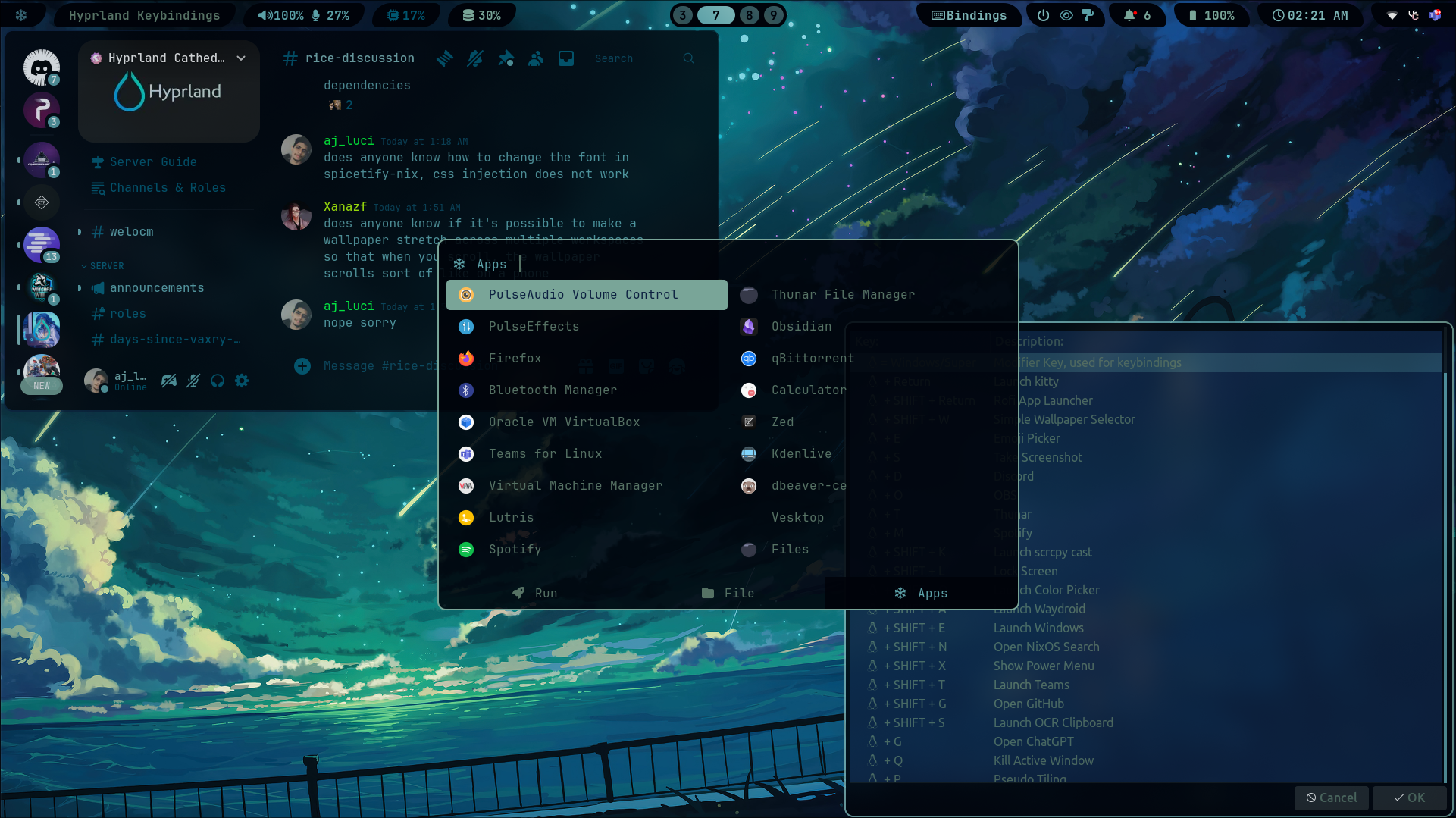Toggle Discord microphone mute
1456x818 pixels.
[193, 381]
